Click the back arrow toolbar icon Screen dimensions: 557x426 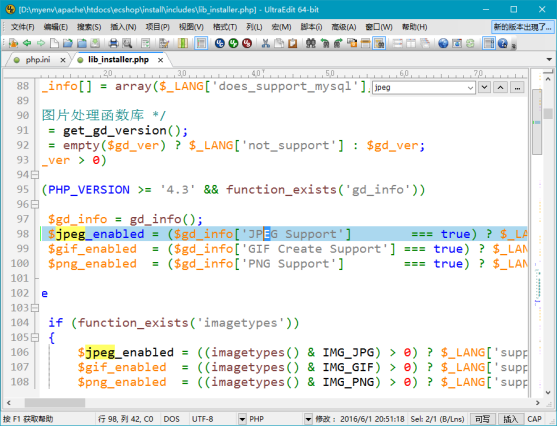click(27, 43)
